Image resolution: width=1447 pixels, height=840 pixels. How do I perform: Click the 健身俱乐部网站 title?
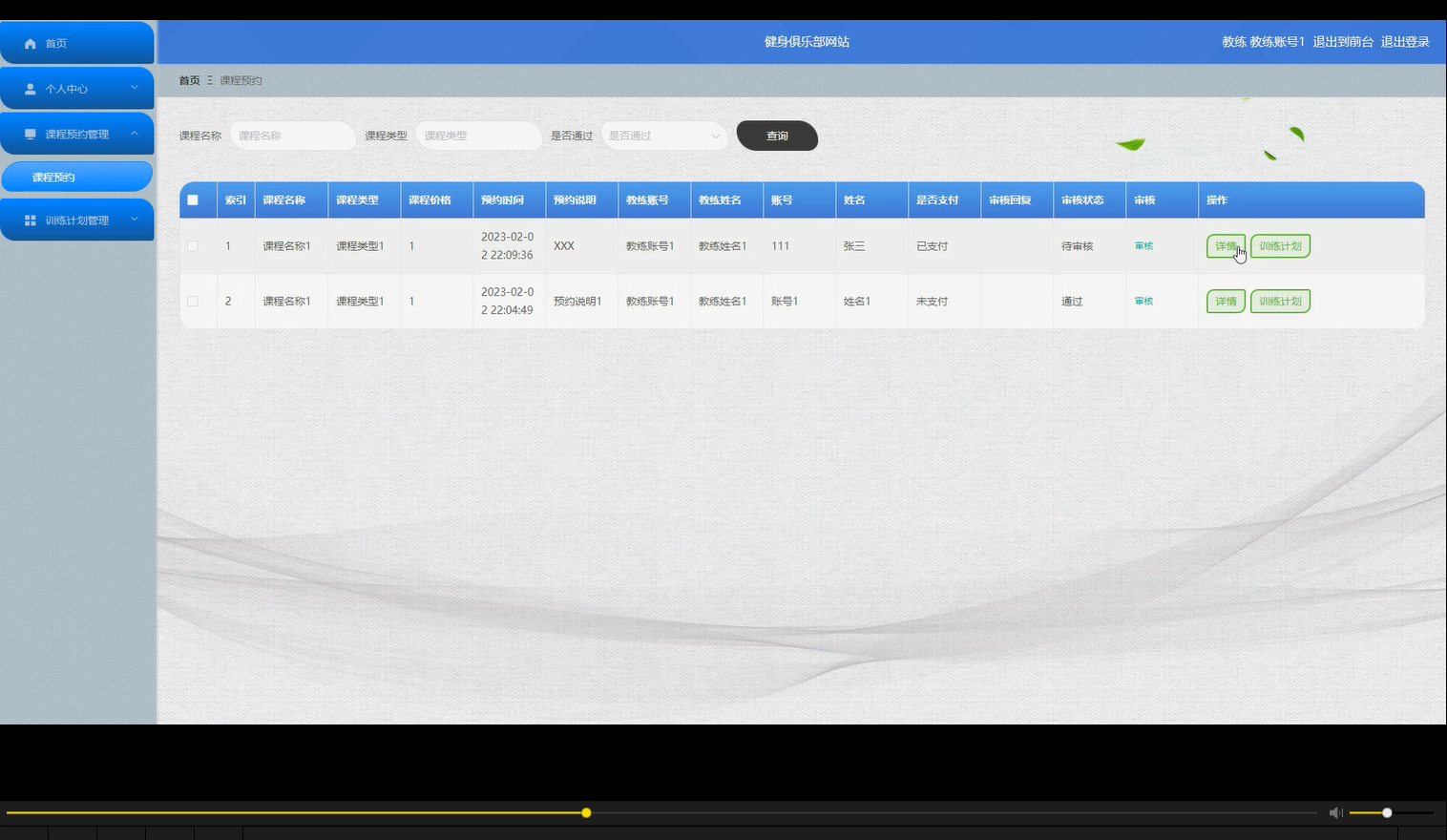[807, 42]
